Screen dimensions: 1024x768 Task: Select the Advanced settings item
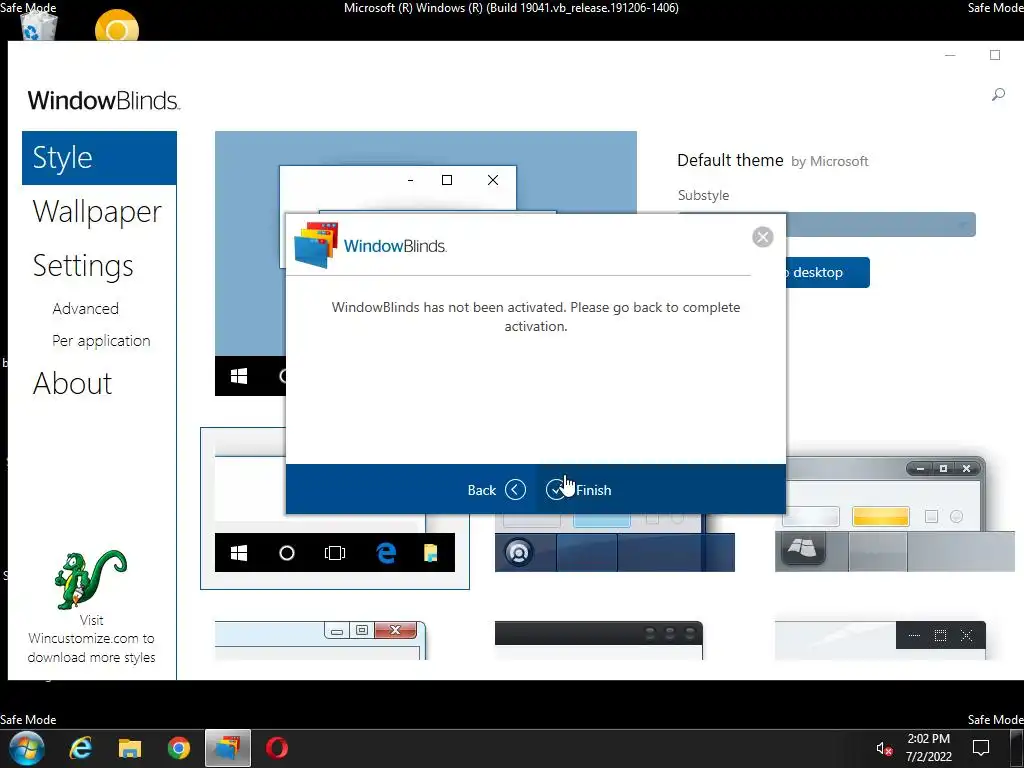point(86,308)
